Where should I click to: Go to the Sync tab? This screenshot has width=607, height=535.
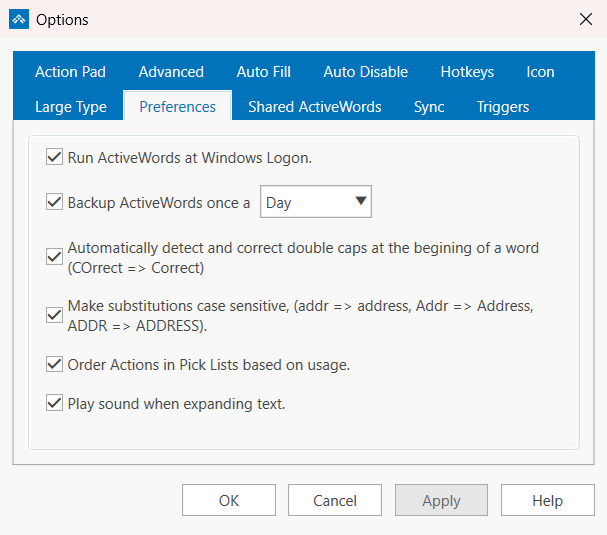pos(429,107)
